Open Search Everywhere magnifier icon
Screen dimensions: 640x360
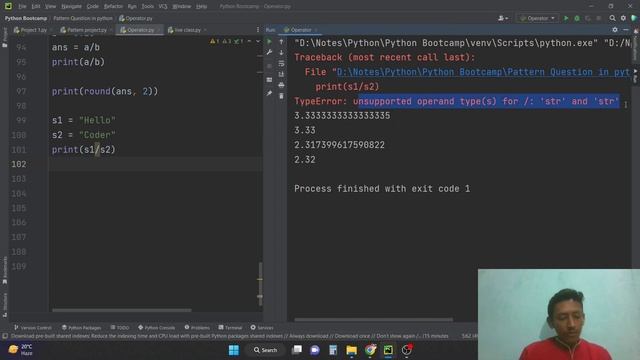[x=612, y=18]
